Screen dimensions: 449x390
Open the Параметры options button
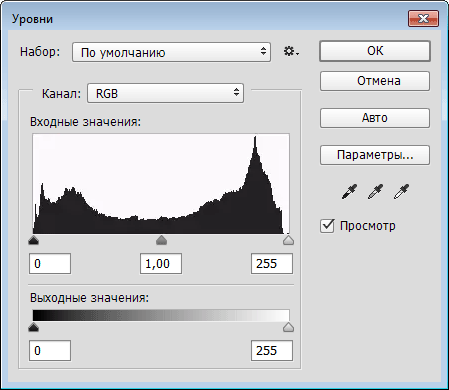(x=375, y=155)
